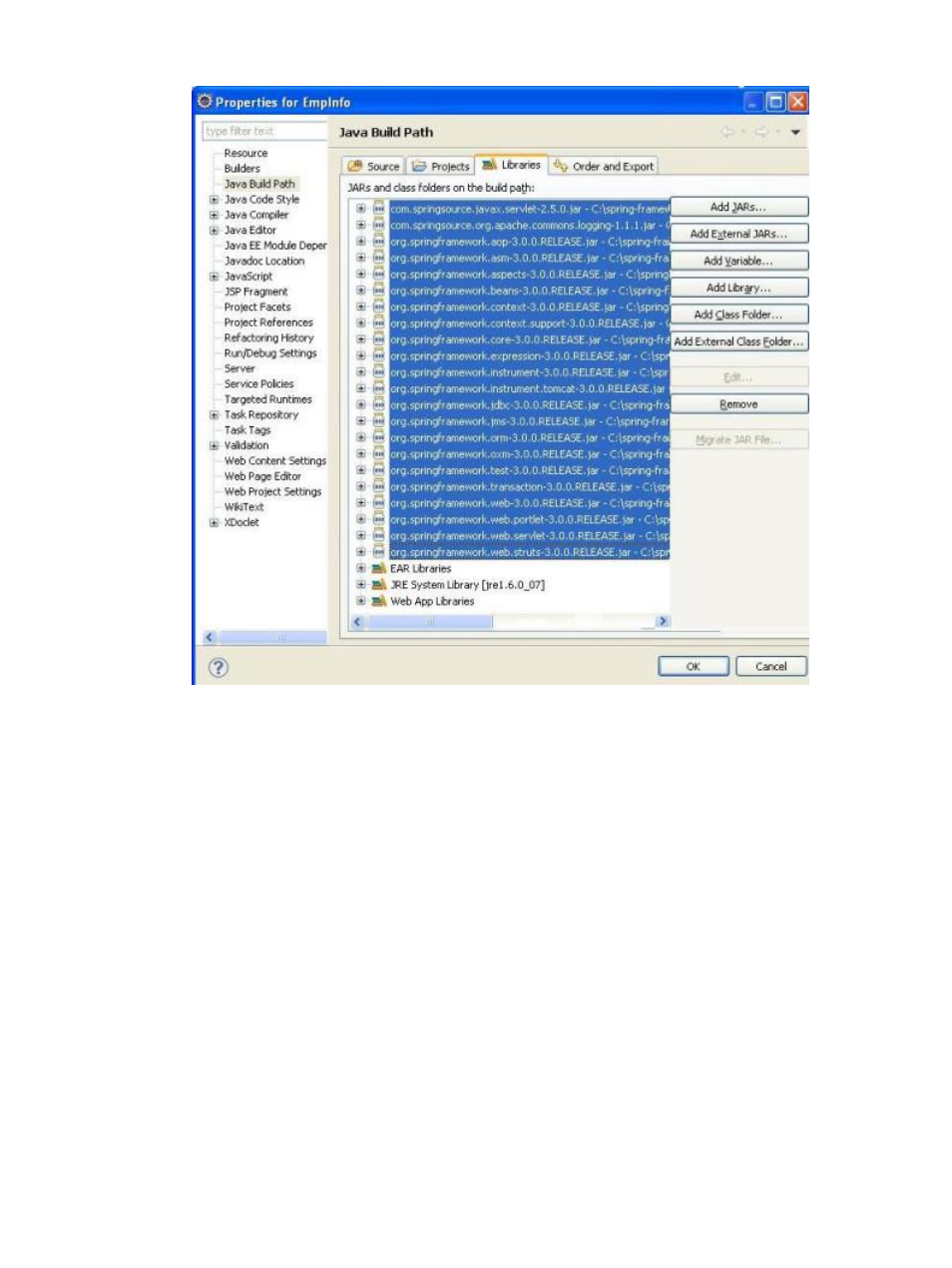Select Java Build Path tree item
The width and height of the screenshot is (952, 1268).
tap(259, 184)
